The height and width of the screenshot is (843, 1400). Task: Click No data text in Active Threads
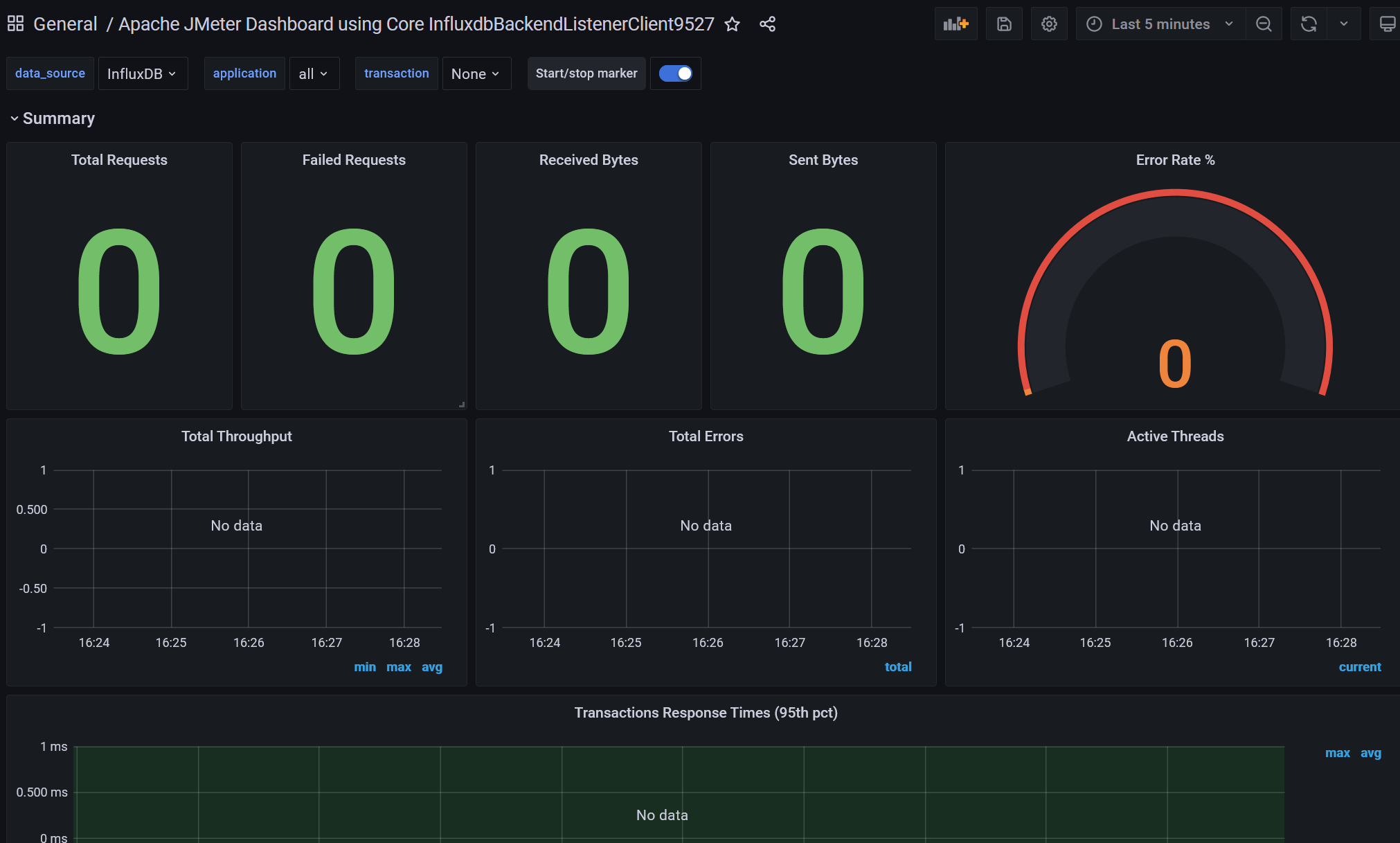click(1175, 526)
